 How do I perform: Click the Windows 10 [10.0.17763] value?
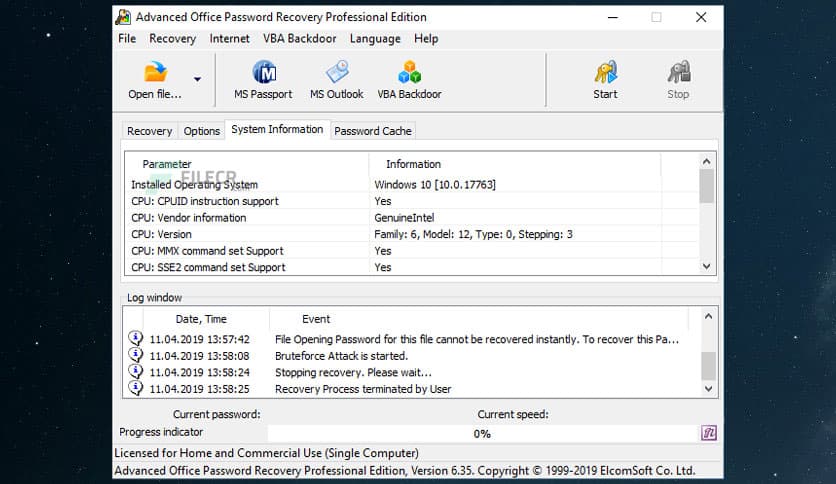tap(435, 184)
